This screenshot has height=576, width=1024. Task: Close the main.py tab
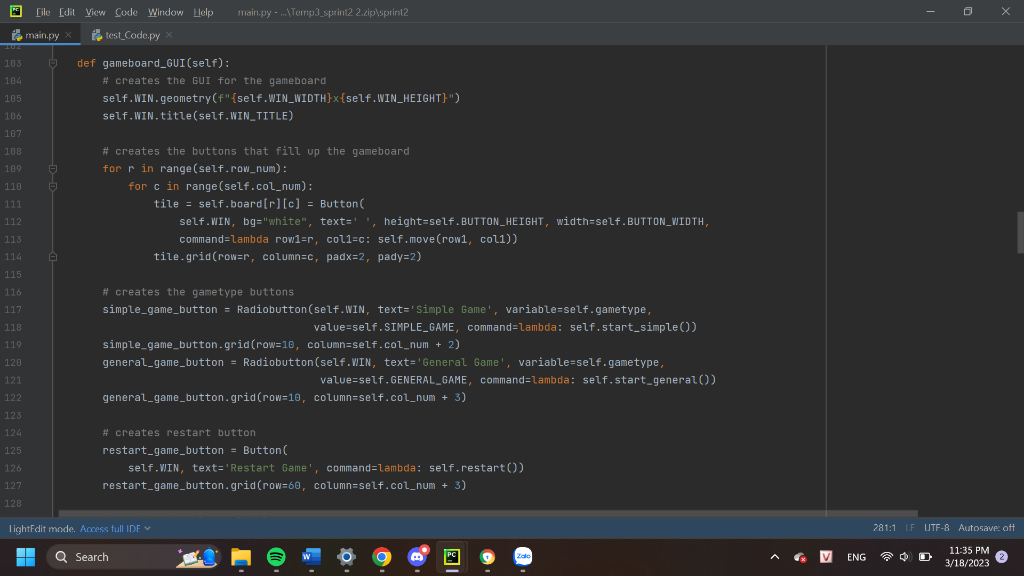click(x=69, y=35)
